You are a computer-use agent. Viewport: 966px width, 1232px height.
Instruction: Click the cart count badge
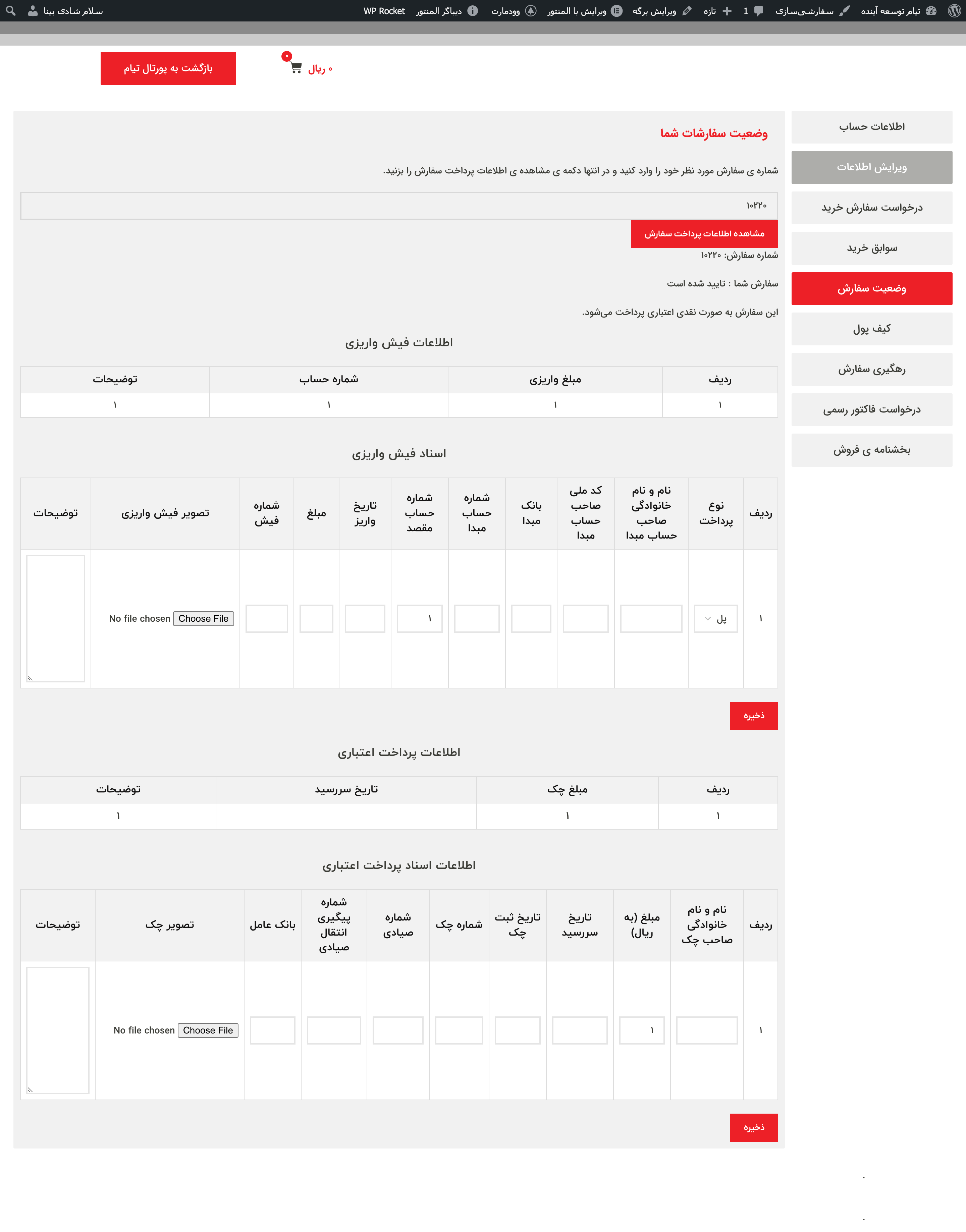(287, 56)
